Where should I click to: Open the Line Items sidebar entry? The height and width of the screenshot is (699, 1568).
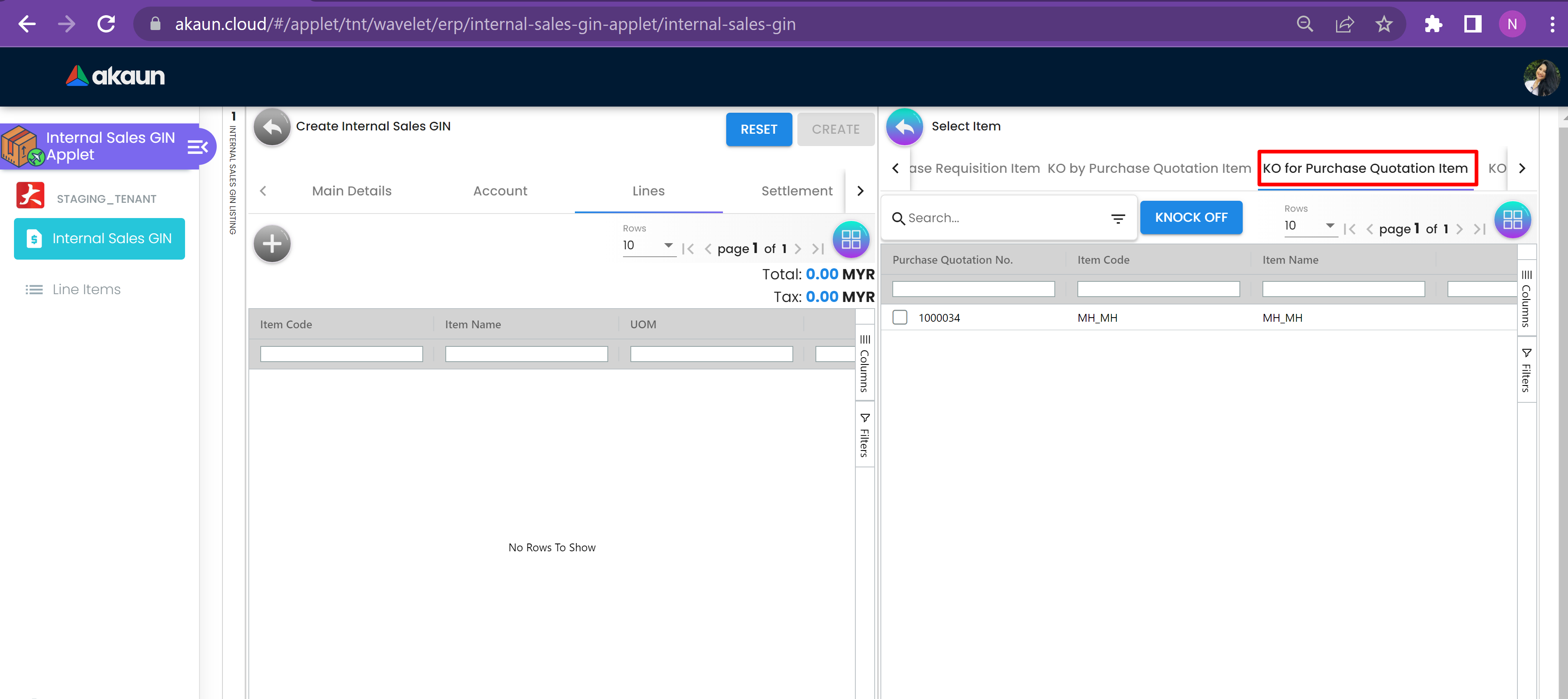click(86, 290)
